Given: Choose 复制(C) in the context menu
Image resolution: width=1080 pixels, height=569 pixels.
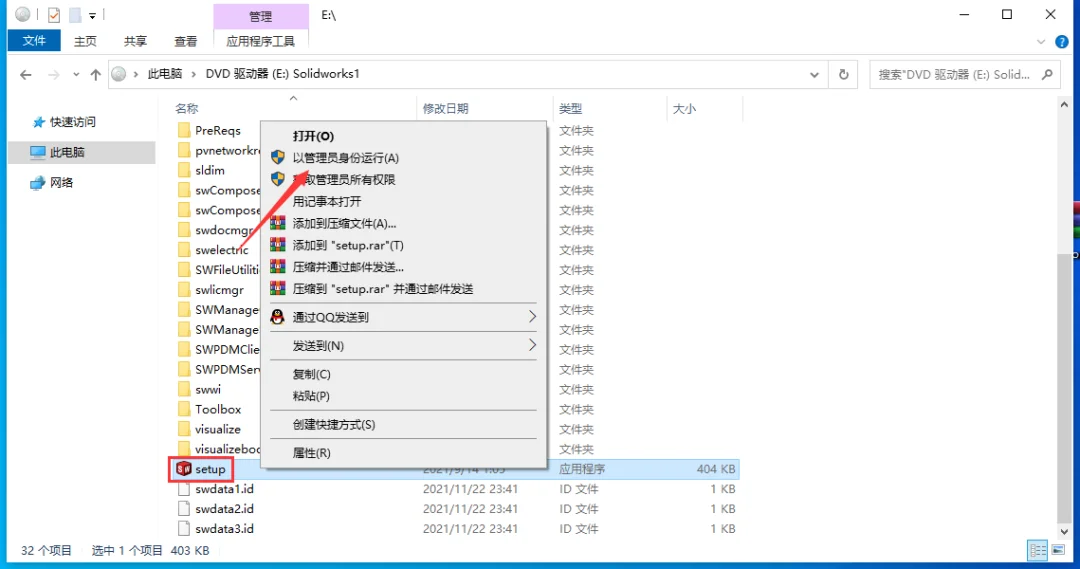Looking at the screenshot, I should point(403,374).
